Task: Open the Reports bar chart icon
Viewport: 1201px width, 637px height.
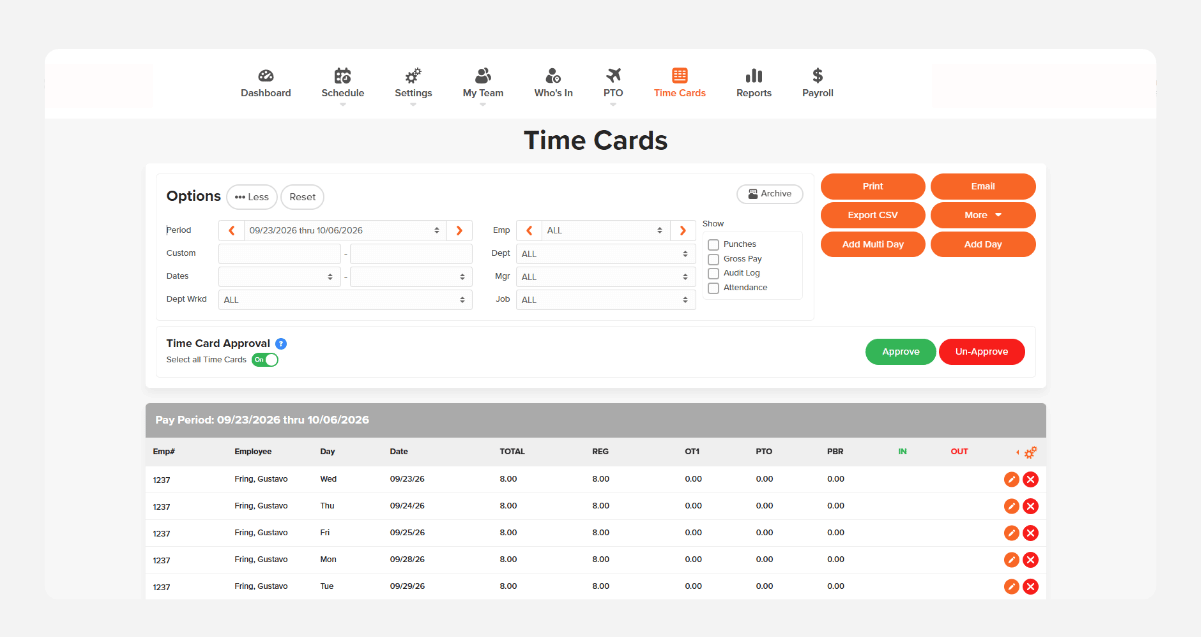Action: [x=754, y=76]
